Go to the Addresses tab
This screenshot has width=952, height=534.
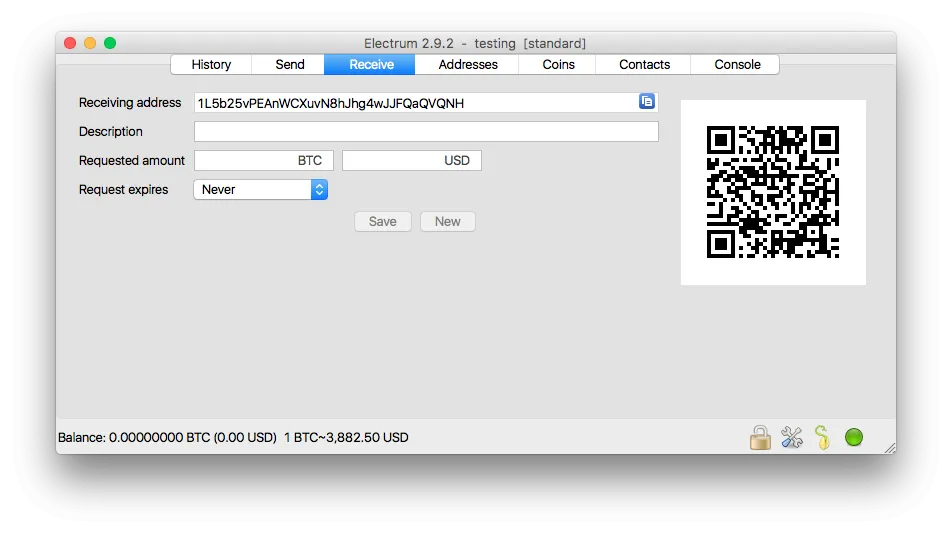[x=468, y=64]
